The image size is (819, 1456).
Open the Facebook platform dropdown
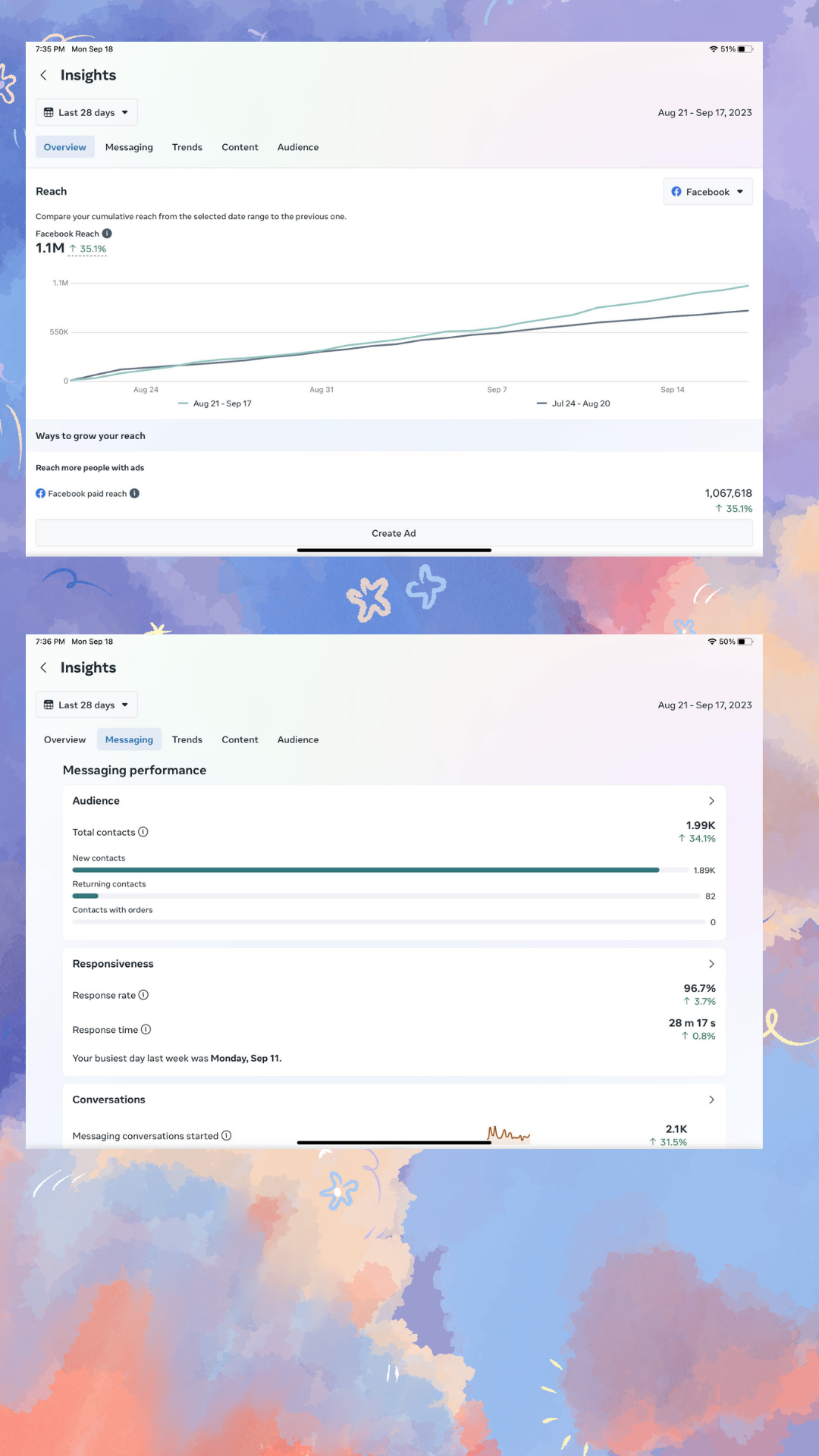[x=708, y=192]
